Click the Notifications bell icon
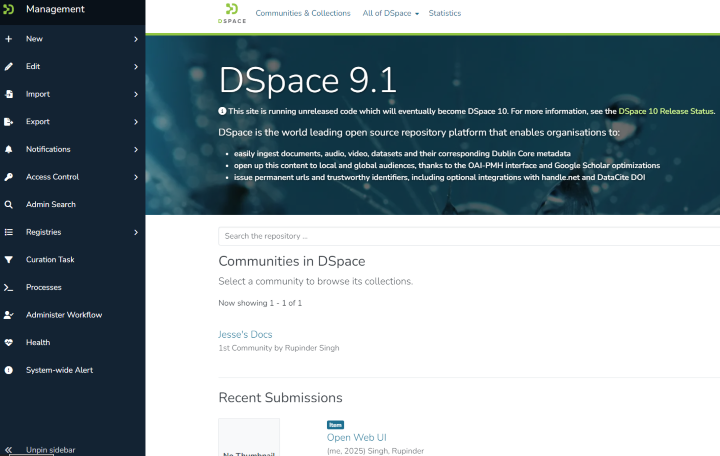Viewport: 720px width, 456px height. click(x=9, y=149)
